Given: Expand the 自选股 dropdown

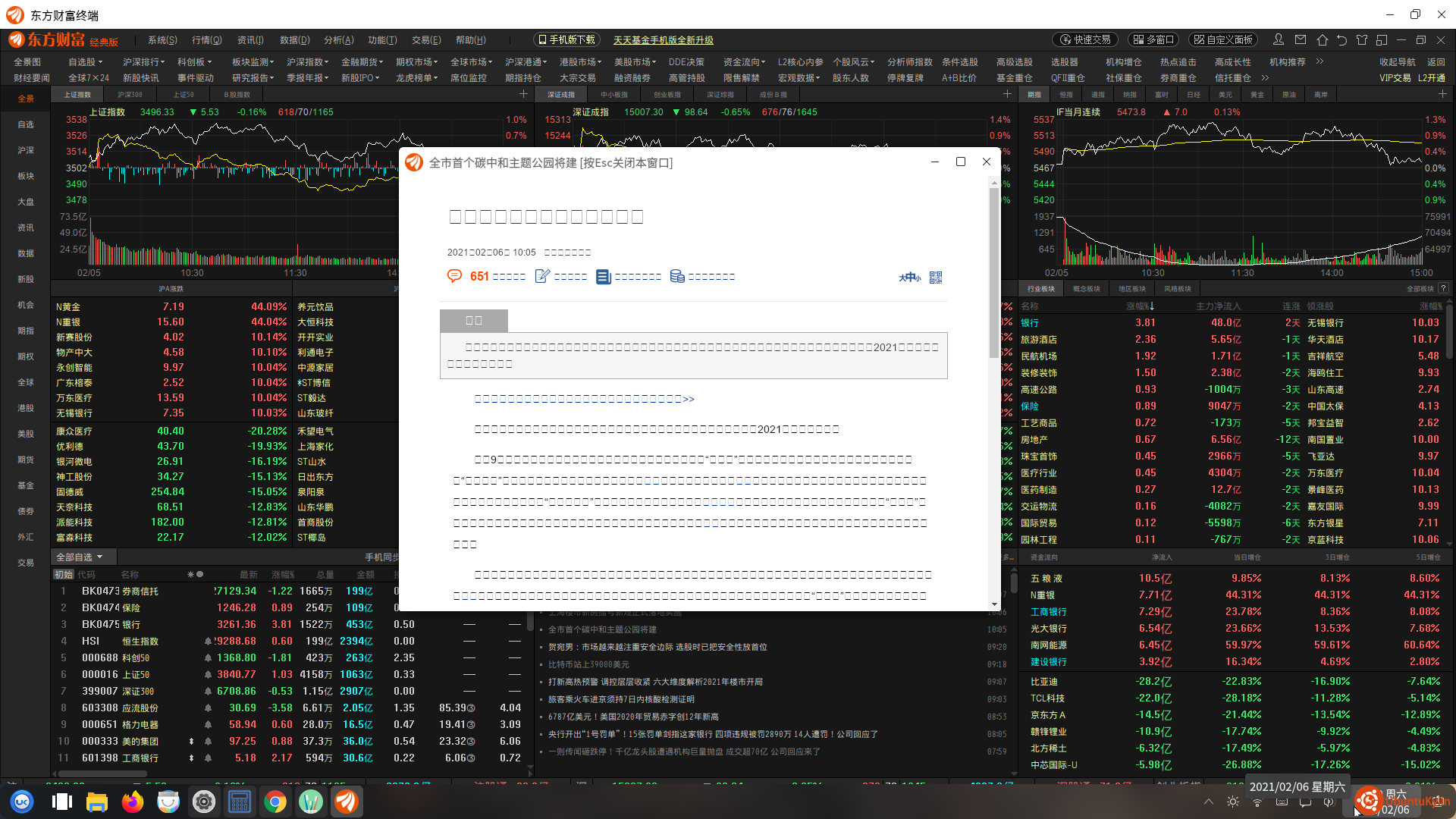Looking at the screenshot, I should [x=85, y=62].
